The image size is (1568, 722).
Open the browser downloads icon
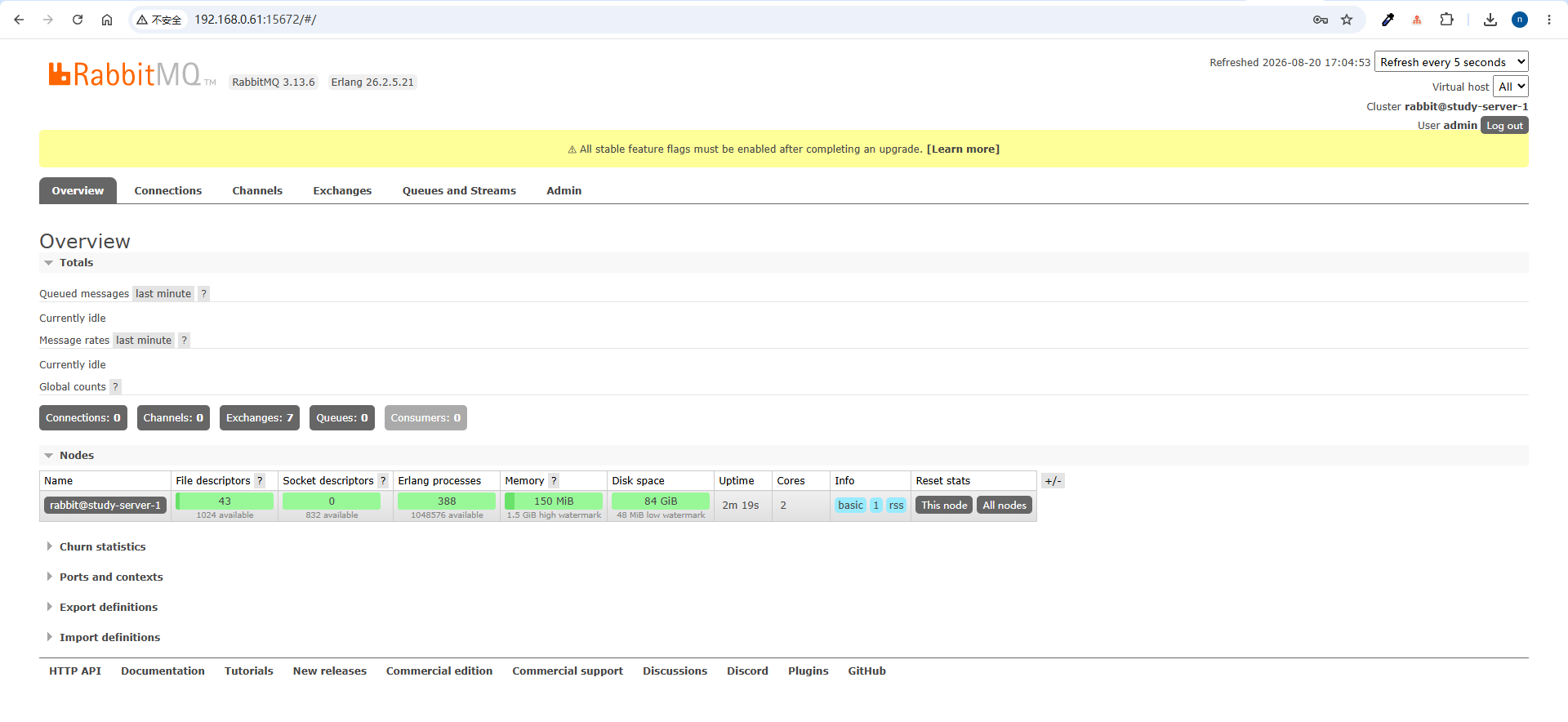coord(1490,20)
